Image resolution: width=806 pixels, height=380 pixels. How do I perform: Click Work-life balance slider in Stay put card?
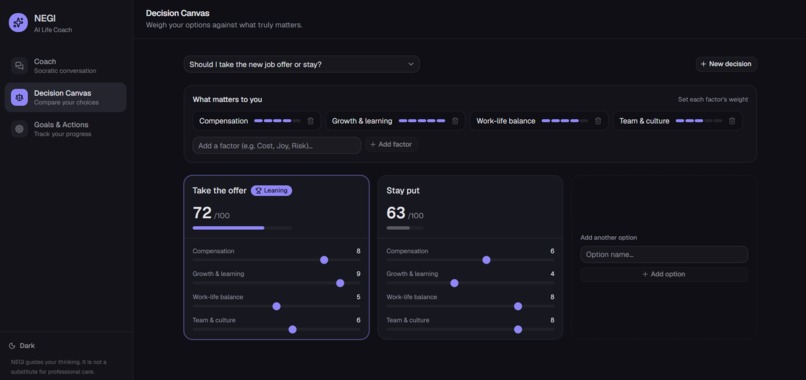(x=470, y=306)
